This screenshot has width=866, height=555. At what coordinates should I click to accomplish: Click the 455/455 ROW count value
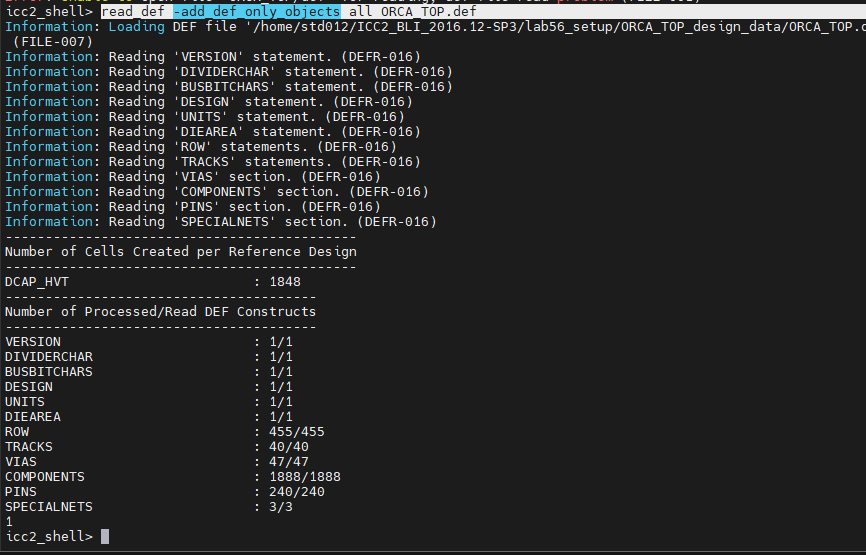tap(297, 431)
